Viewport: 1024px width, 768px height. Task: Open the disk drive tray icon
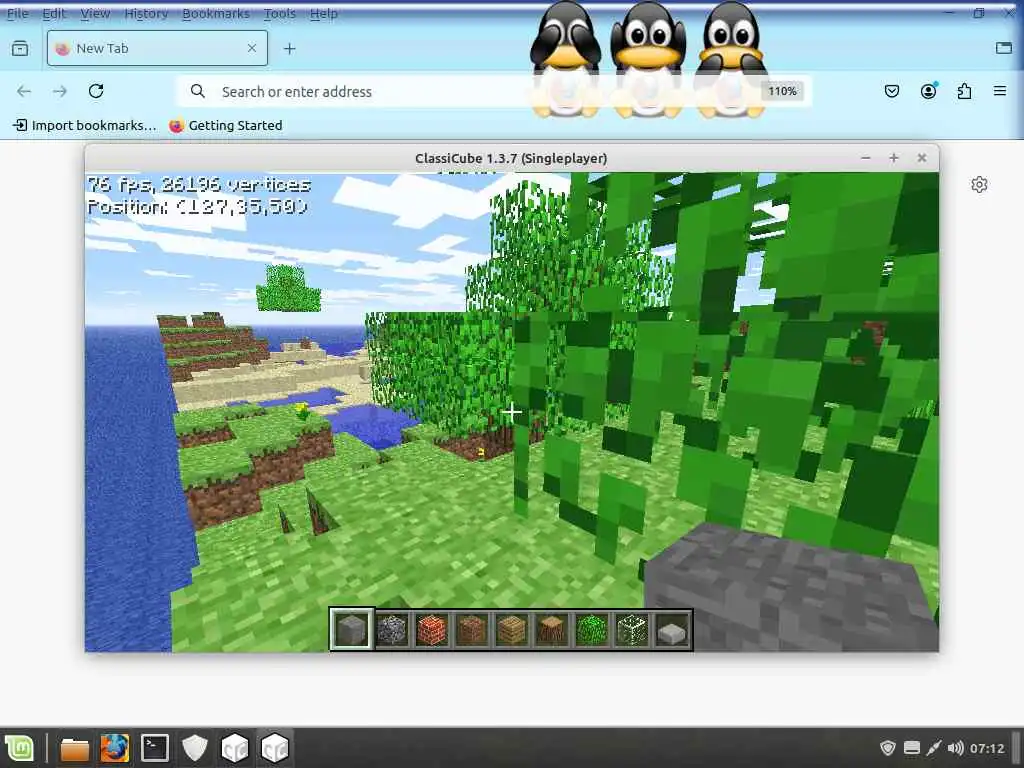912,748
